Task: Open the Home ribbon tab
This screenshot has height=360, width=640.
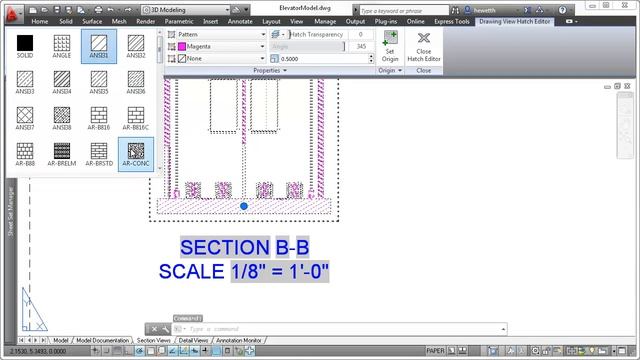Action: pyautogui.click(x=40, y=21)
